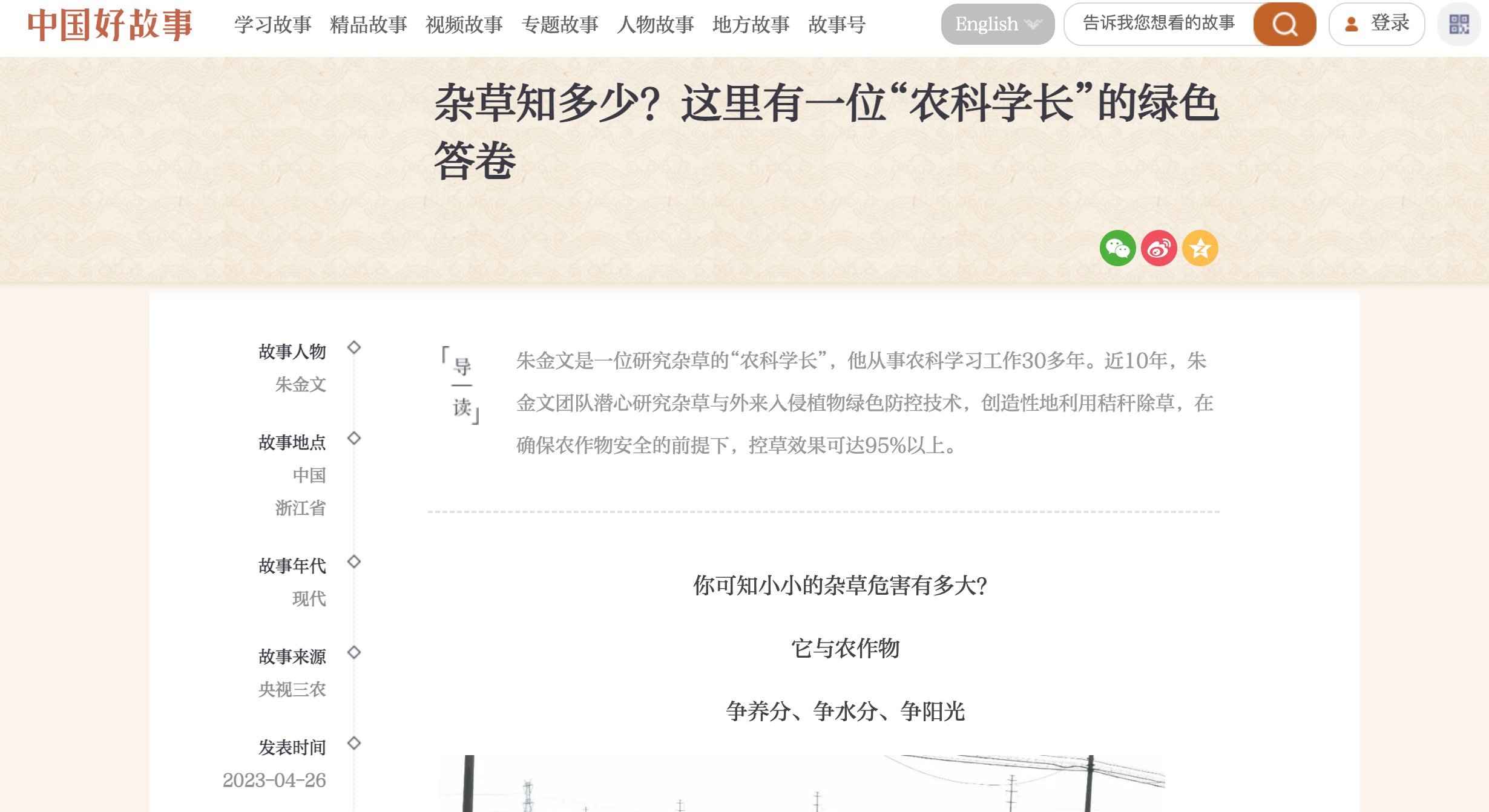This screenshot has width=1489, height=812.
Task: Open the 学习故事 menu item
Action: pyautogui.click(x=273, y=25)
